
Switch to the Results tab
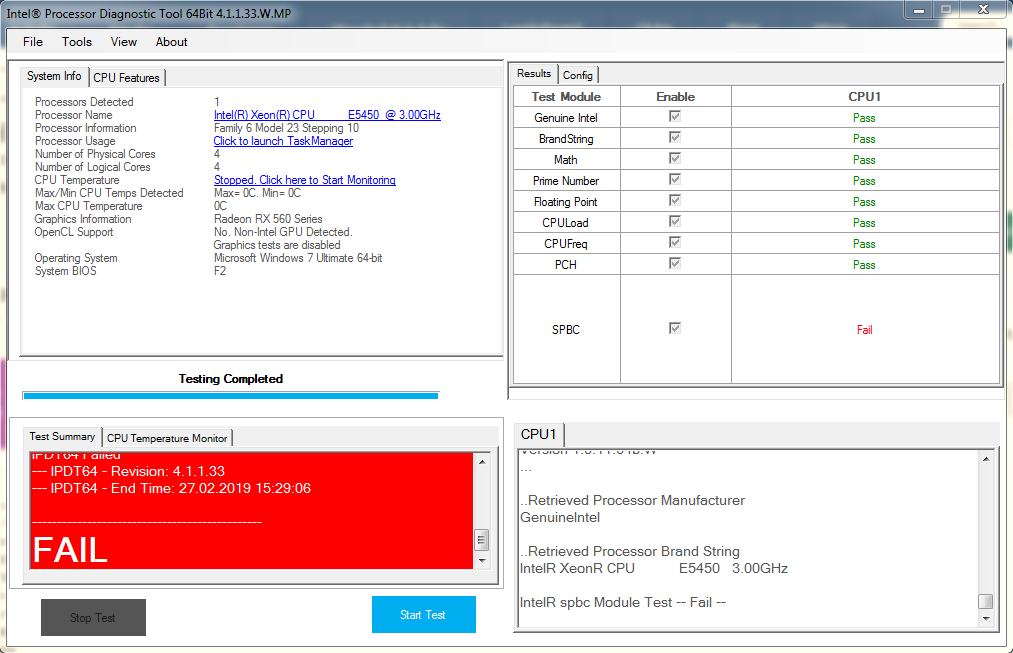click(534, 74)
